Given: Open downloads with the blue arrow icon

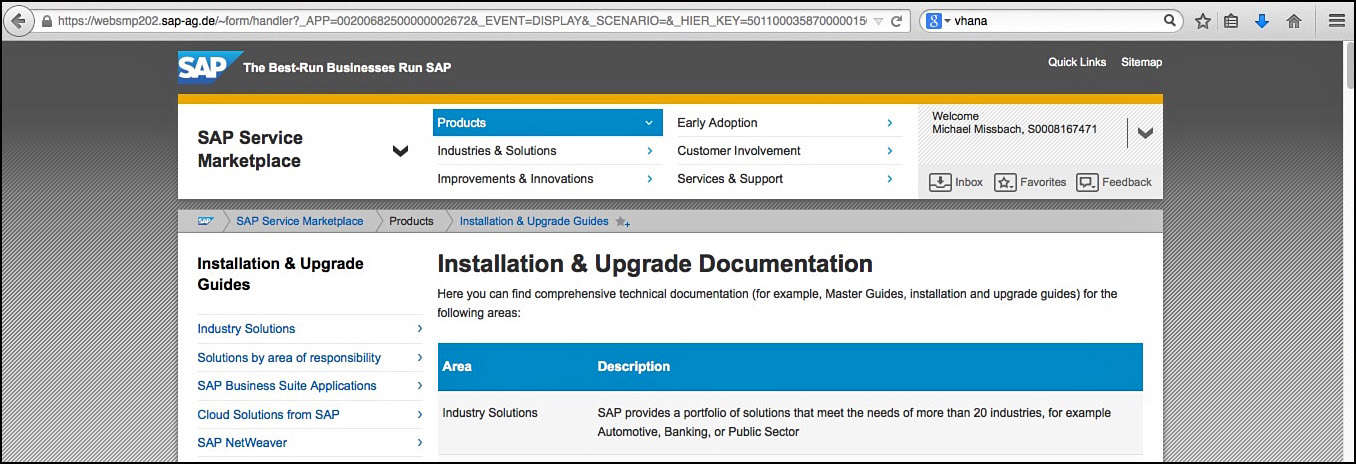Looking at the screenshot, I should (1262, 21).
